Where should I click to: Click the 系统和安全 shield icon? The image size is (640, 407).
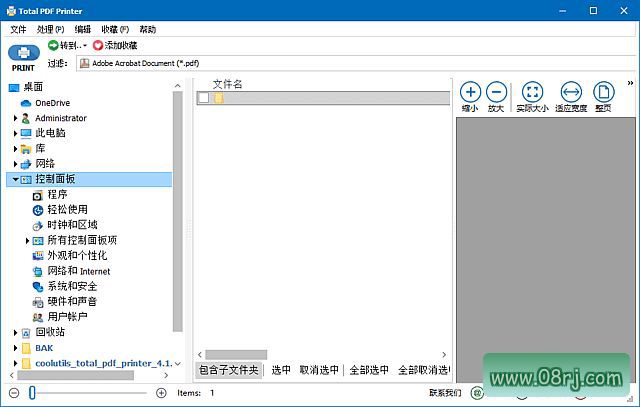(38, 287)
